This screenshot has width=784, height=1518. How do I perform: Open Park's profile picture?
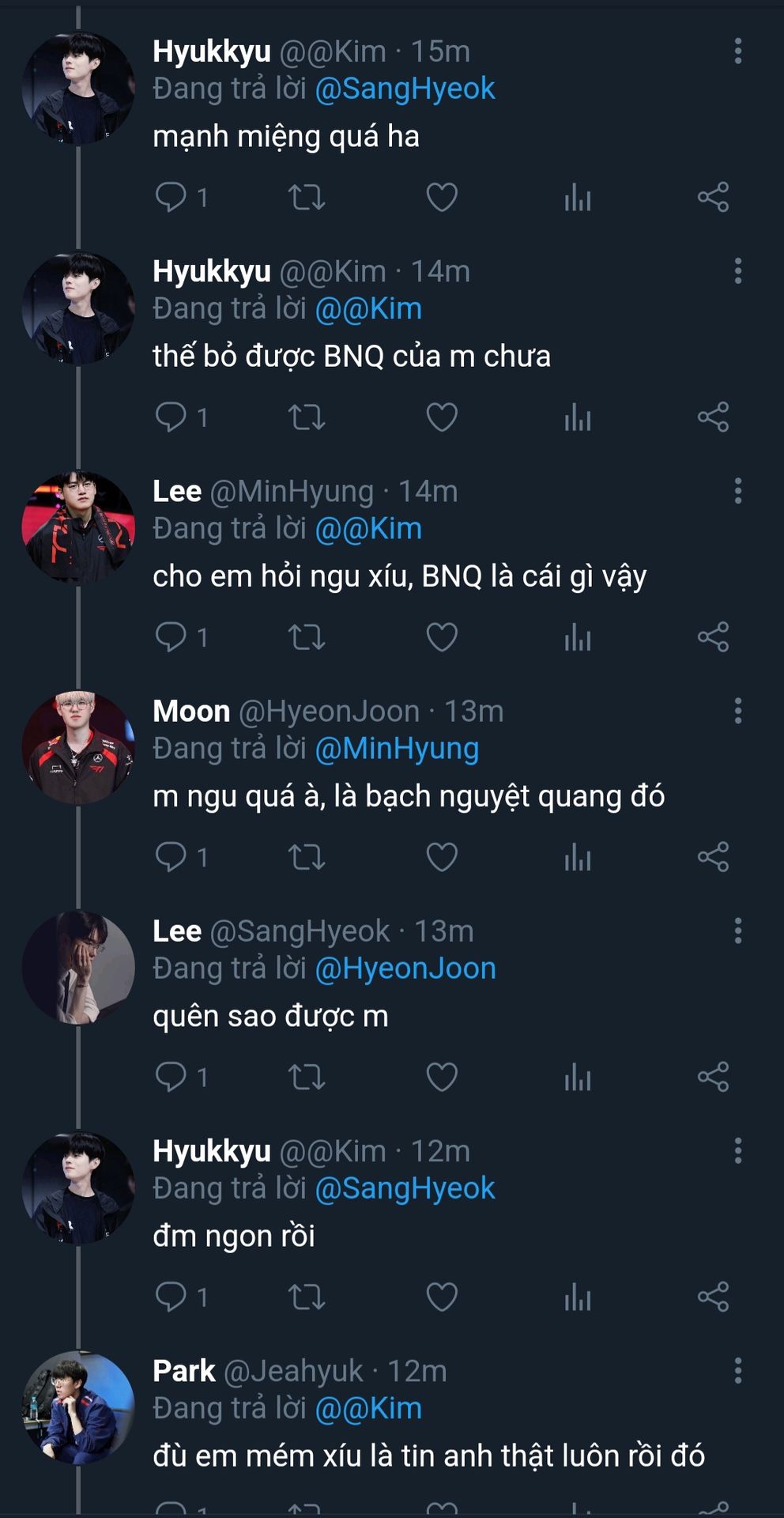[x=78, y=1407]
